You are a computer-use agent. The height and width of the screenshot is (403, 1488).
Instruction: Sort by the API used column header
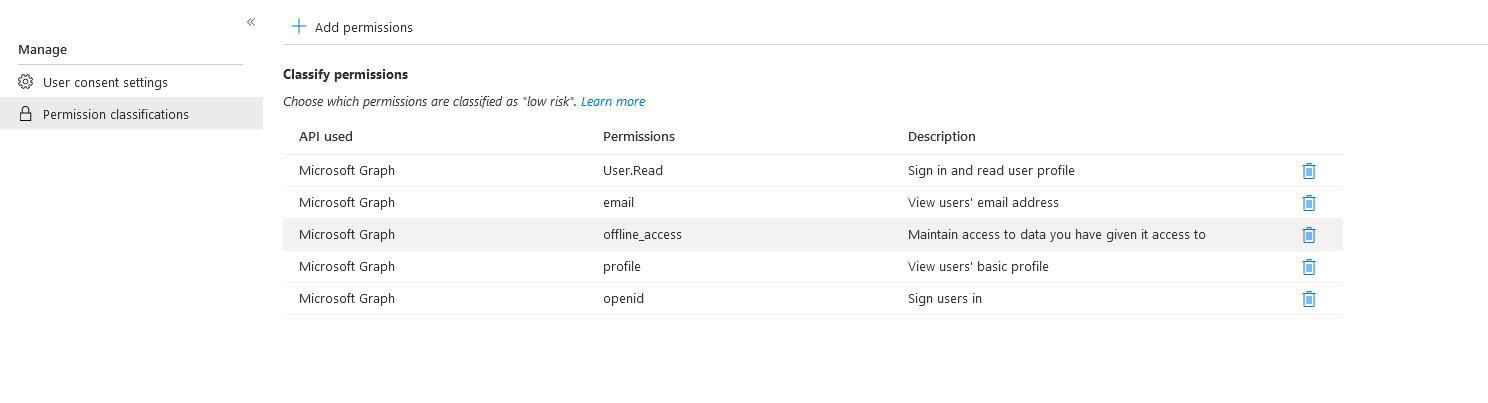pyautogui.click(x=325, y=136)
